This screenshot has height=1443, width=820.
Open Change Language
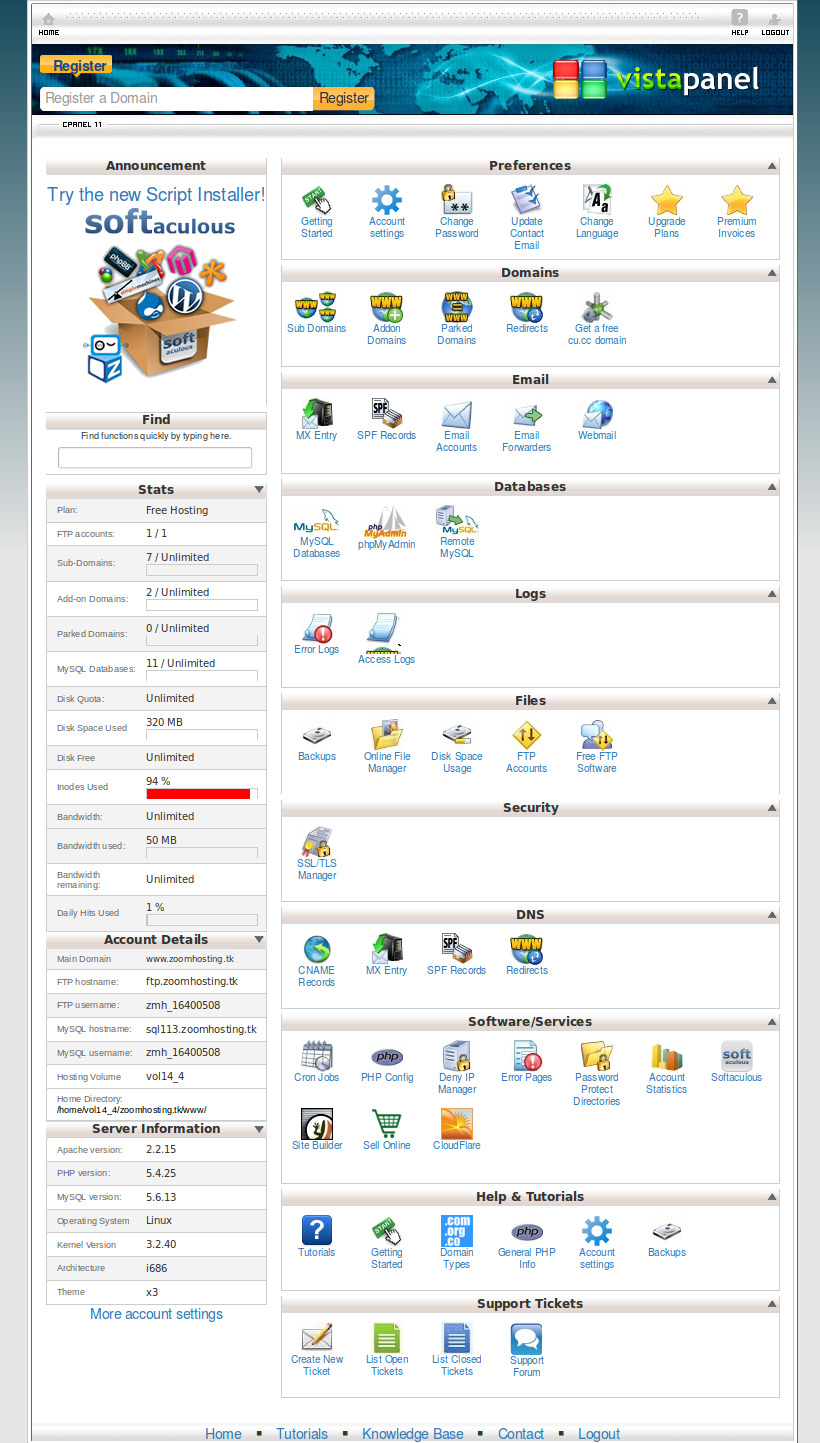pos(597,212)
